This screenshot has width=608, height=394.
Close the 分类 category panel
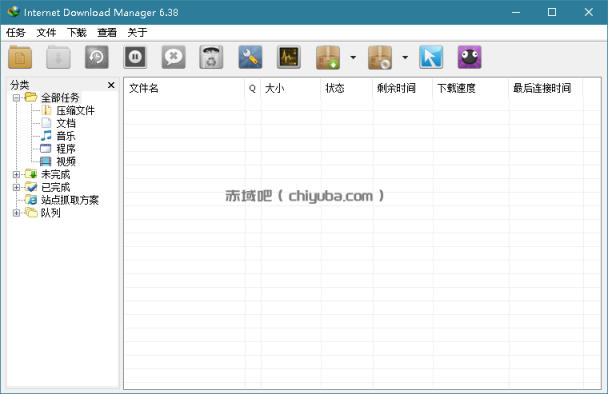(x=111, y=85)
